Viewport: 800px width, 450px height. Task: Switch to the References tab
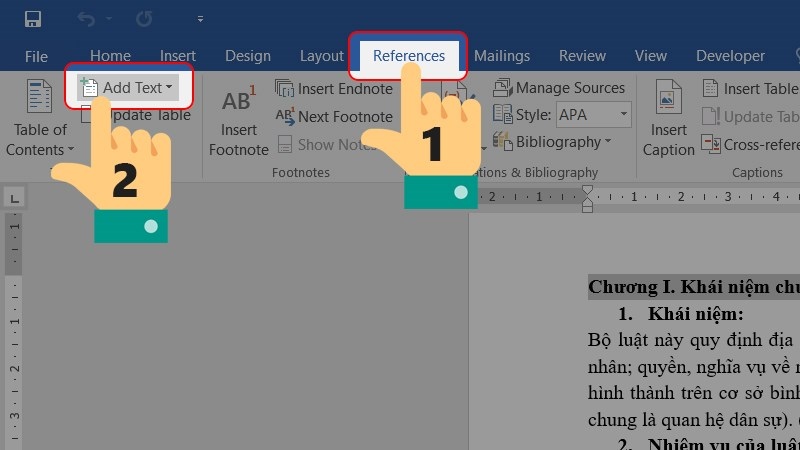click(x=409, y=56)
